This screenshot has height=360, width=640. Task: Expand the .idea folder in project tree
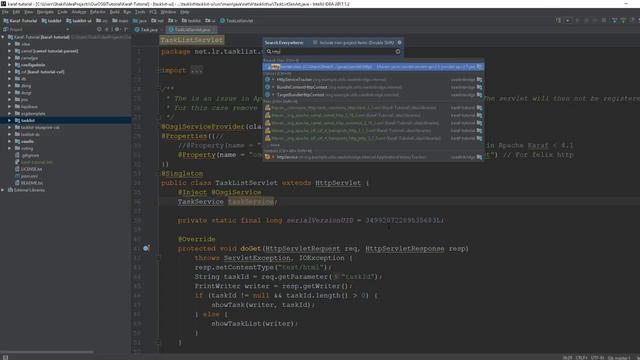tap(9, 44)
